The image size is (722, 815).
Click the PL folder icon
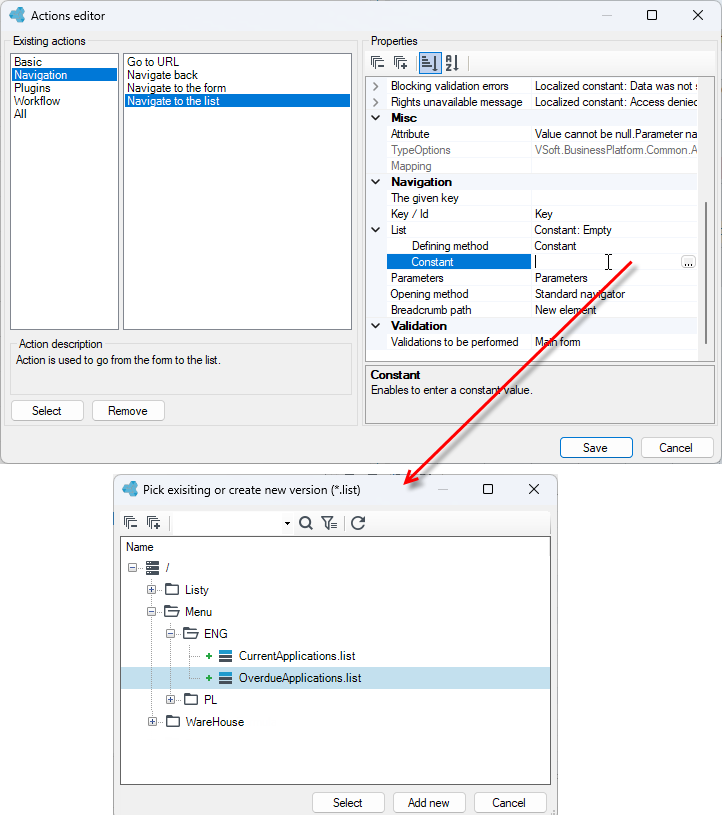pos(191,700)
